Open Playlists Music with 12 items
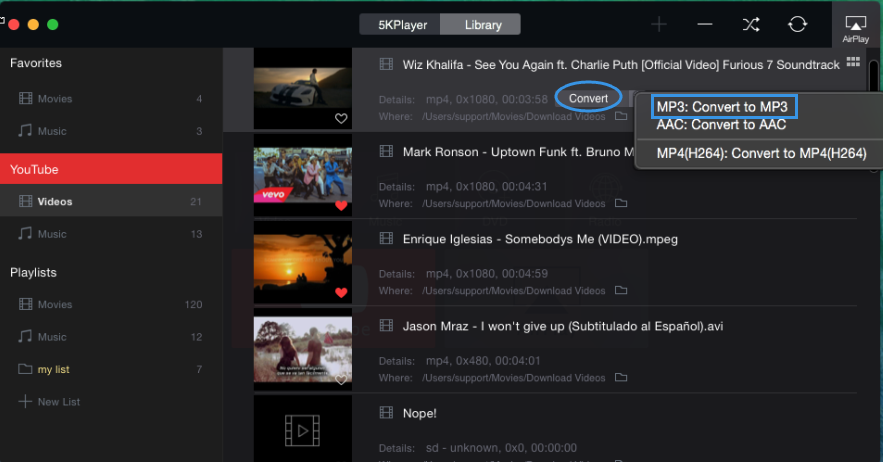 111,337
